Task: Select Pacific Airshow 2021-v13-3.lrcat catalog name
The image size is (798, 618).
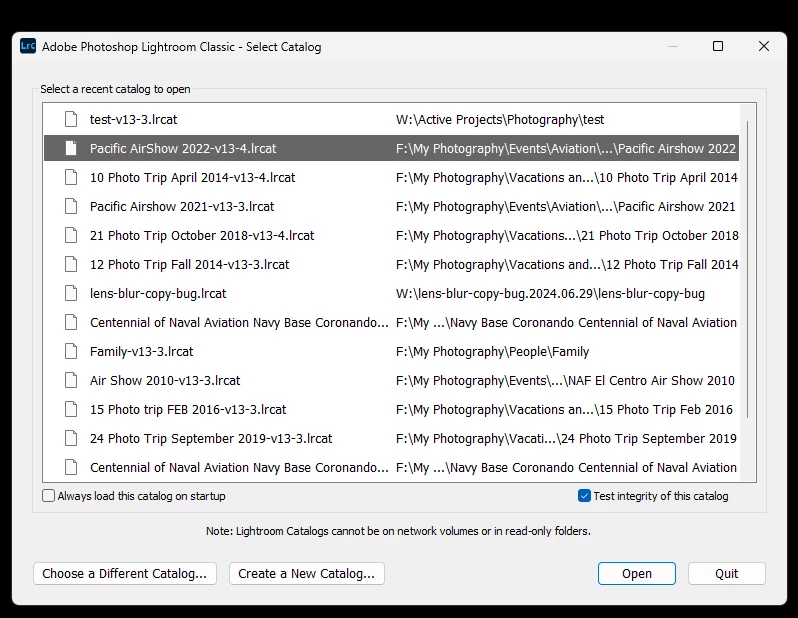Action: pyautogui.click(x=182, y=207)
